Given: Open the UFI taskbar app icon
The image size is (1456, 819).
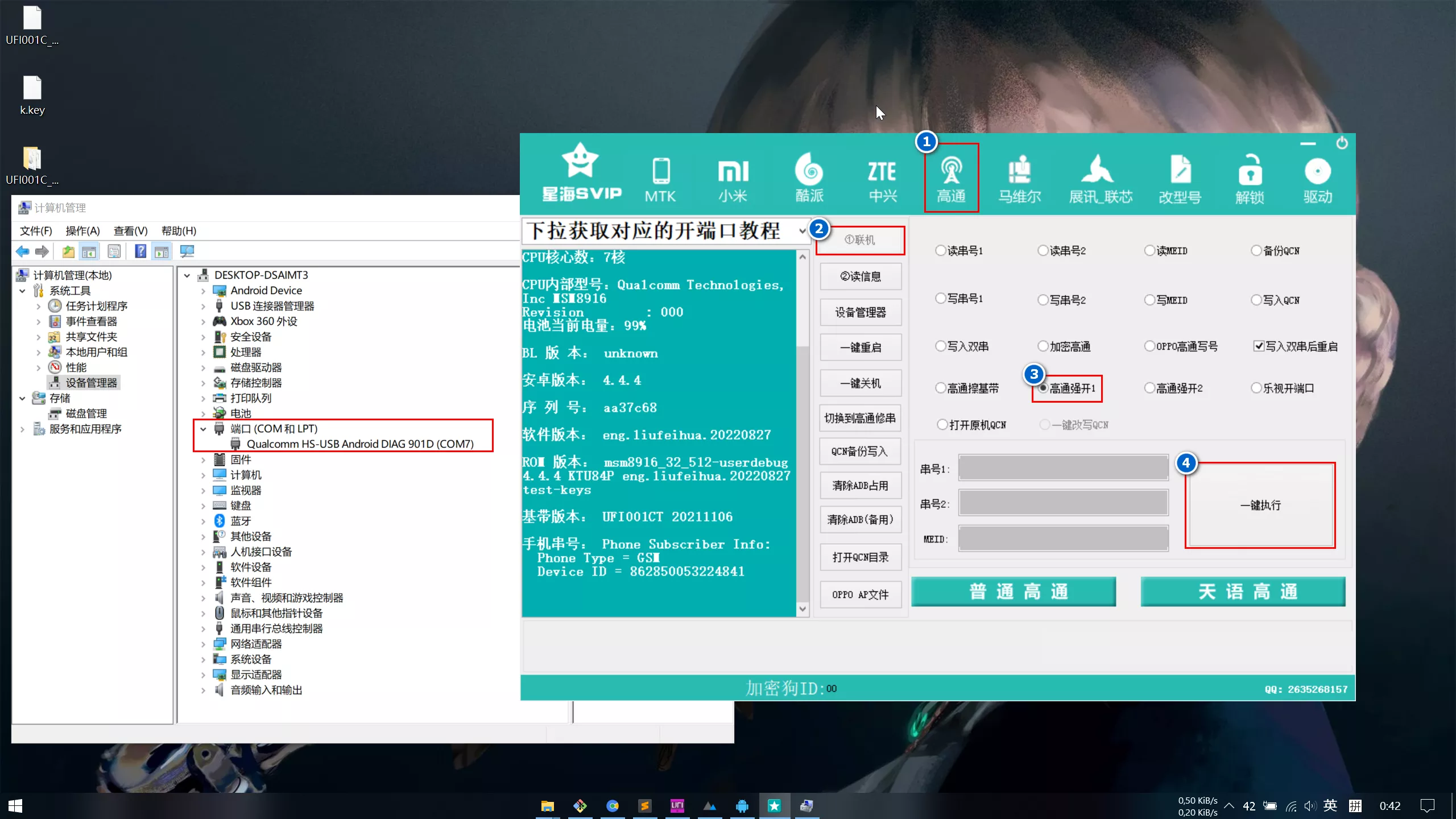Looking at the screenshot, I should click(x=677, y=805).
